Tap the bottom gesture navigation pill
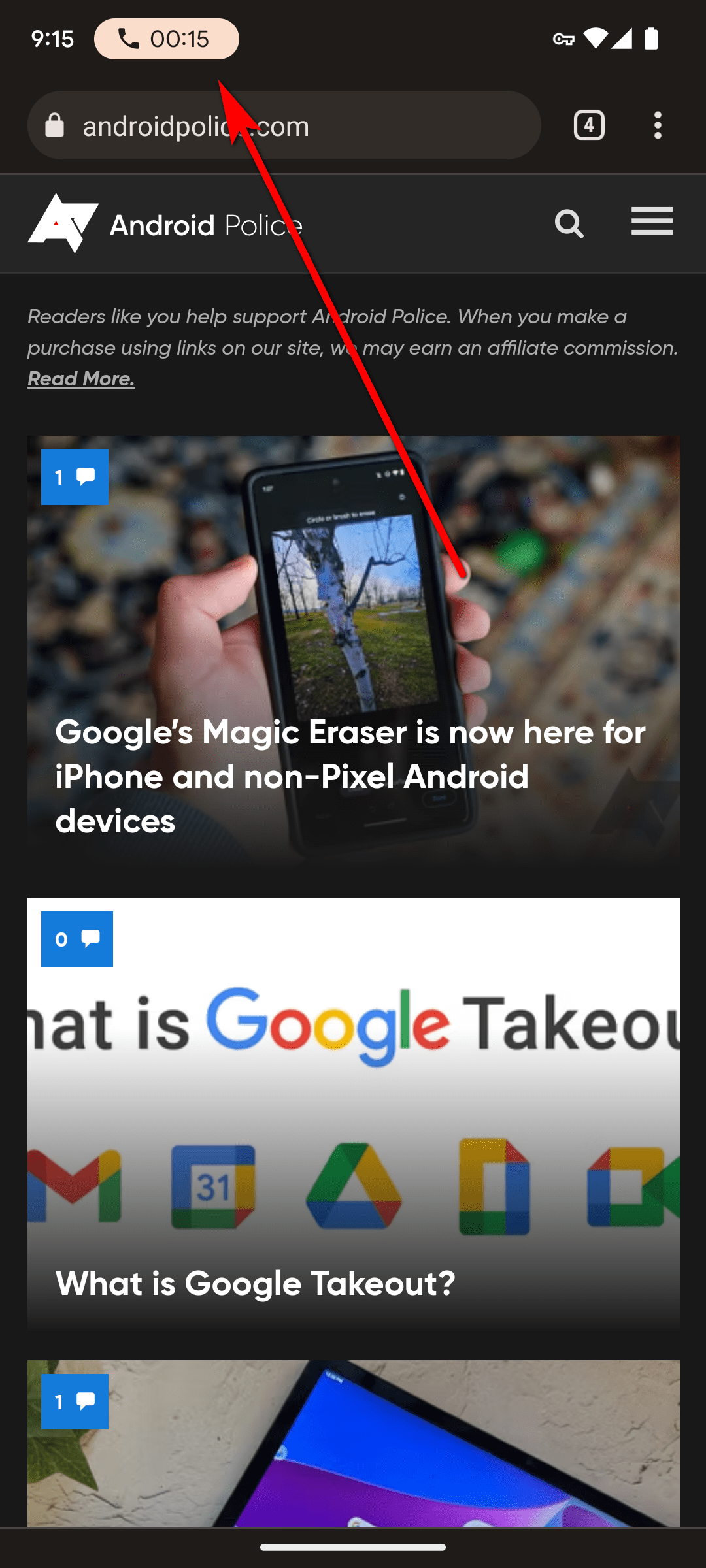This screenshot has height=1568, width=706. (x=353, y=1547)
